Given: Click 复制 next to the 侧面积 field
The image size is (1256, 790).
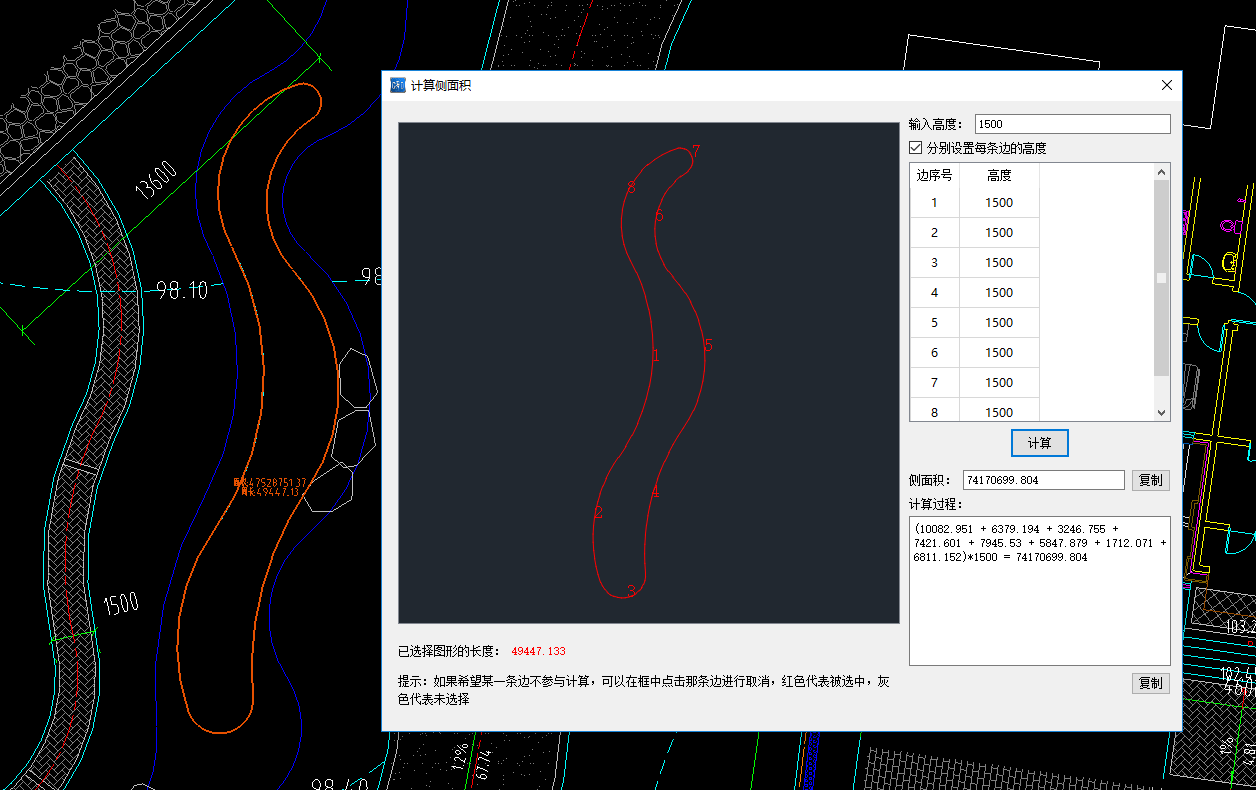Looking at the screenshot, I should (1150, 480).
